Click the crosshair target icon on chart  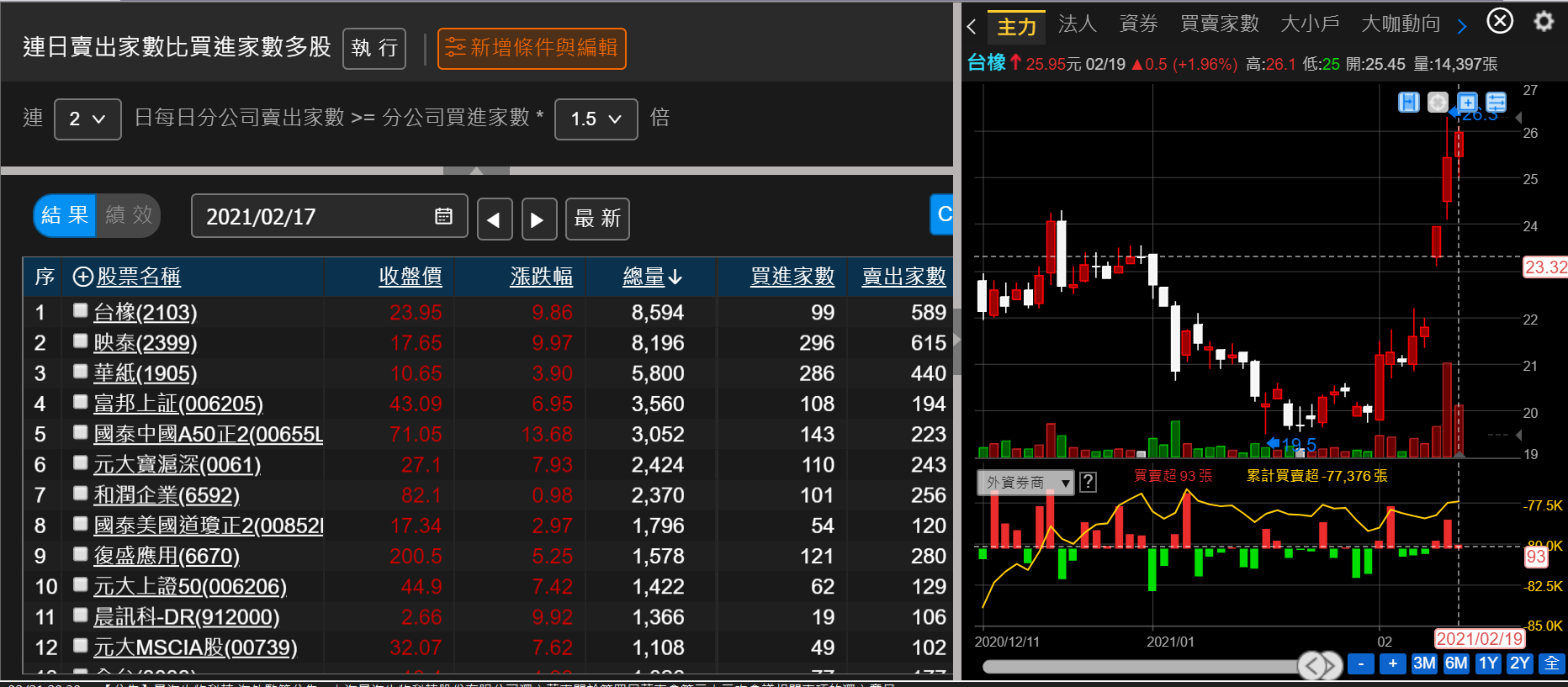1438,103
